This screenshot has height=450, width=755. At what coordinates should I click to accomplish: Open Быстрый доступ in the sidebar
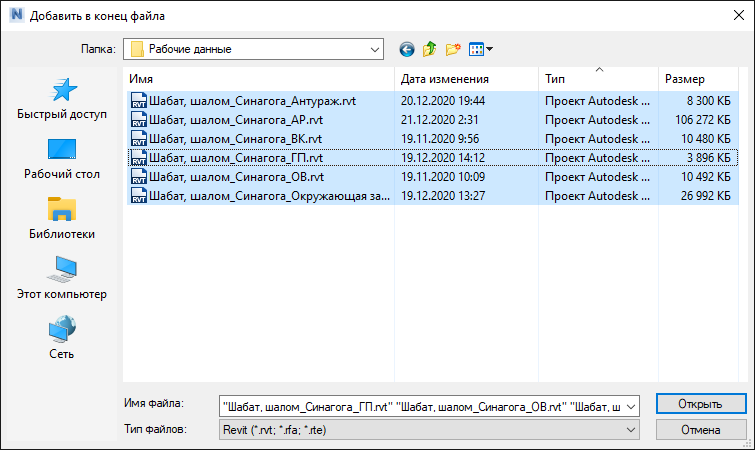62,99
